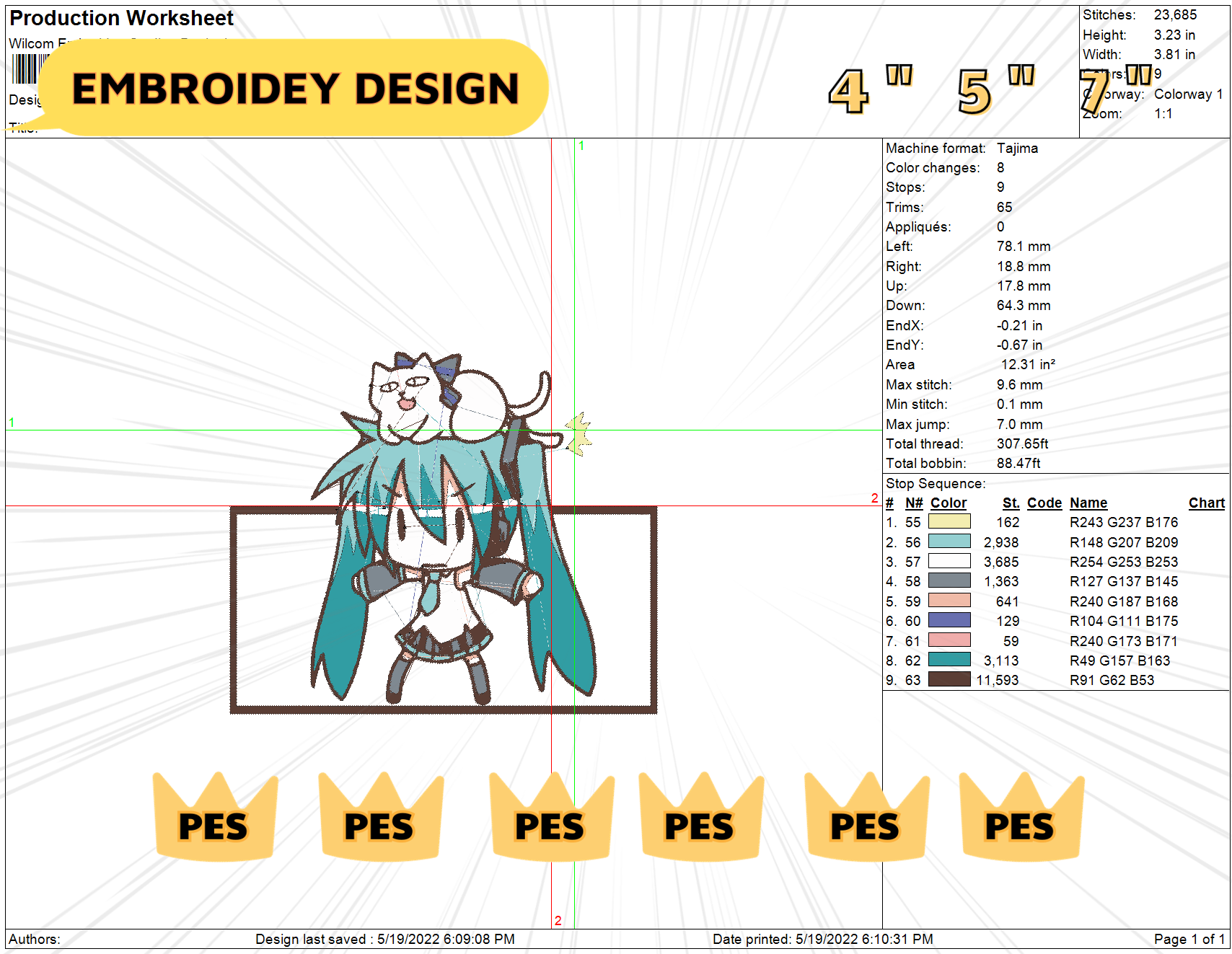1232x954 pixels.
Task: Open the Chart column link
Action: point(1207,503)
